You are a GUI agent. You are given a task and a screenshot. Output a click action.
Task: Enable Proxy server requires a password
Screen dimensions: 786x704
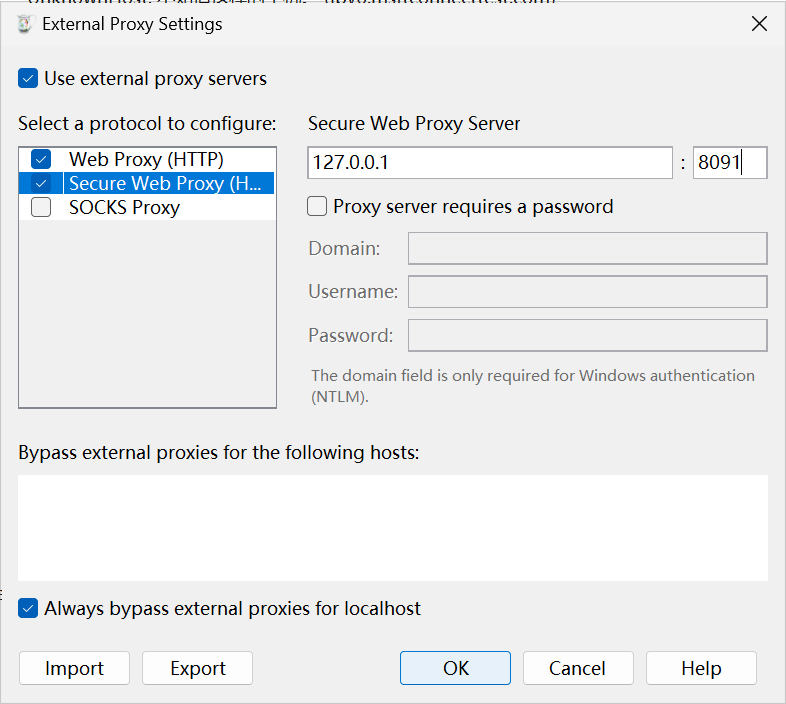317,207
